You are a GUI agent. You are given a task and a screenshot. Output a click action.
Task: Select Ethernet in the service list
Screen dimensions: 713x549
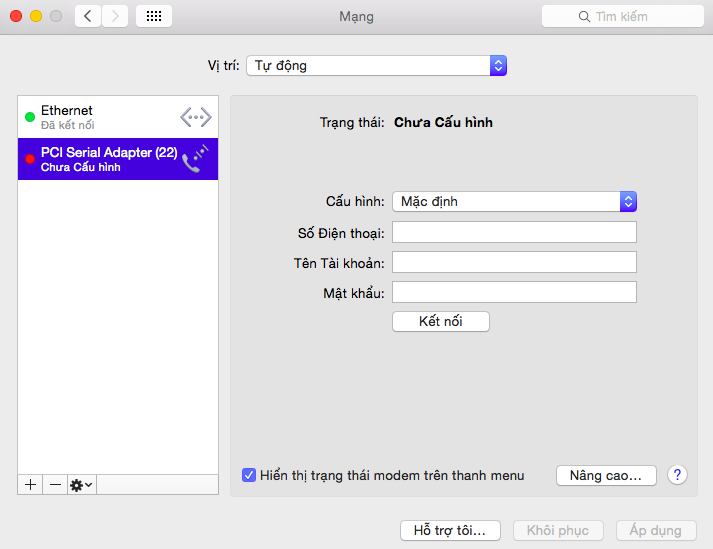pos(100,117)
